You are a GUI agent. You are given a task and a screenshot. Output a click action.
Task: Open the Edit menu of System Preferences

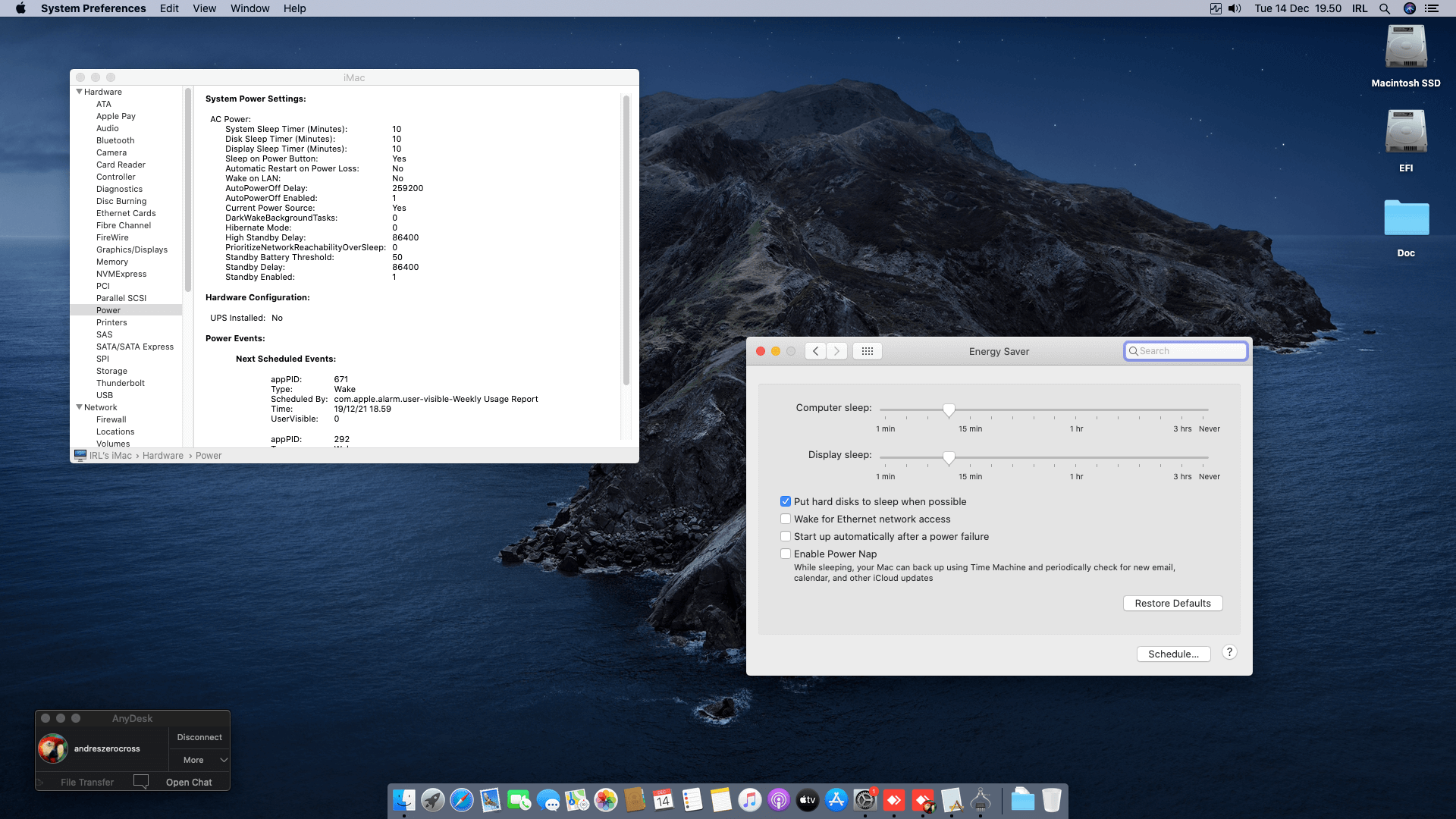(168, 8)
